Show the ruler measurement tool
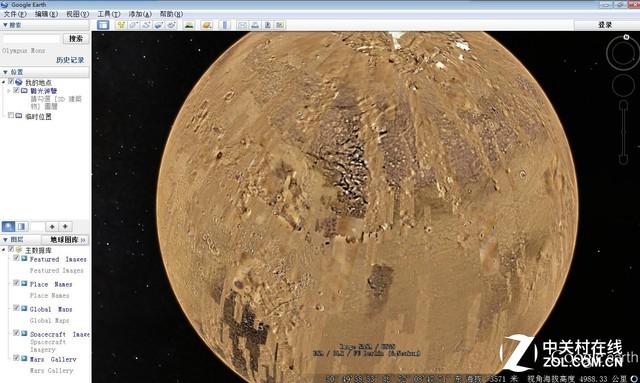 225,25
